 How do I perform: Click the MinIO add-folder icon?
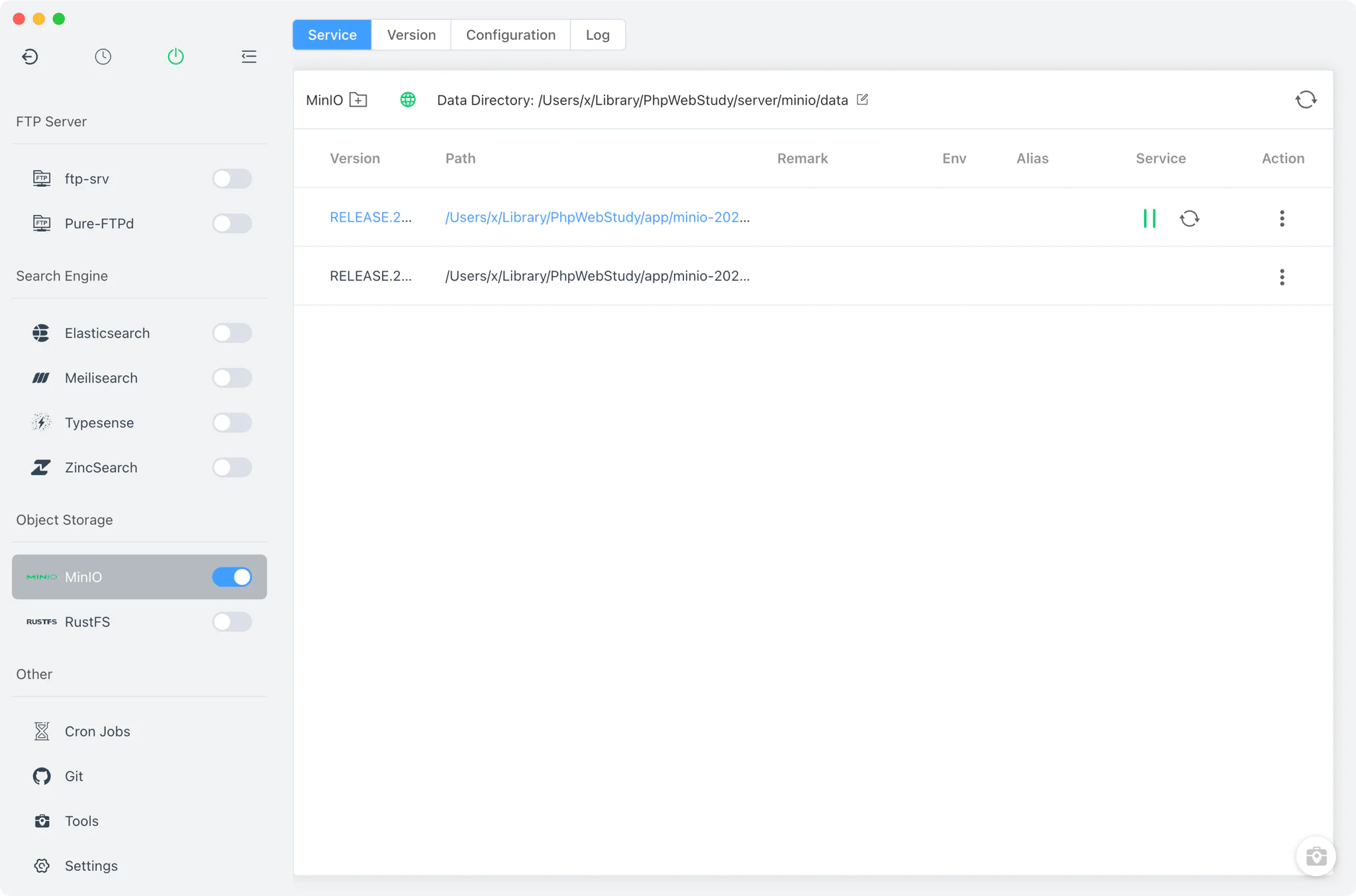click(358, 100)
